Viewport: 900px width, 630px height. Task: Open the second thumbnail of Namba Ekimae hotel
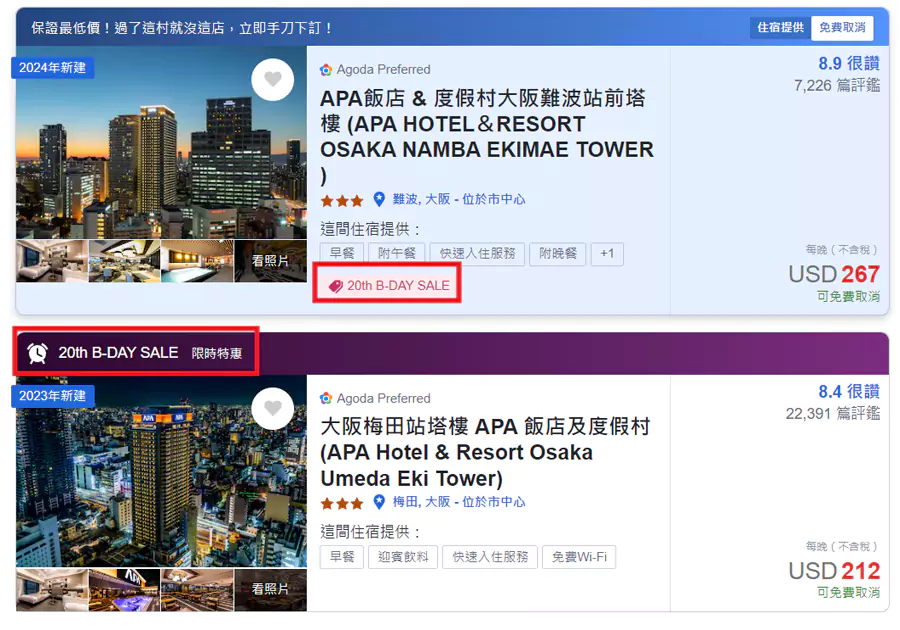(125, 261)
